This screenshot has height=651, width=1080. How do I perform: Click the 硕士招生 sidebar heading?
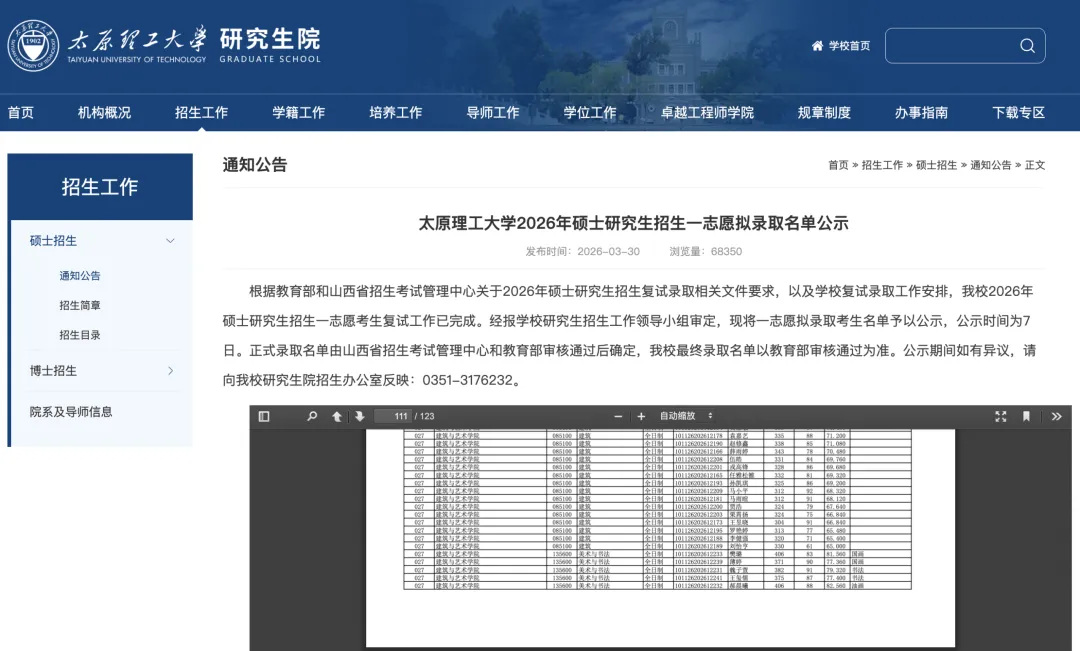pyautogui.click(x=53, y=240)
